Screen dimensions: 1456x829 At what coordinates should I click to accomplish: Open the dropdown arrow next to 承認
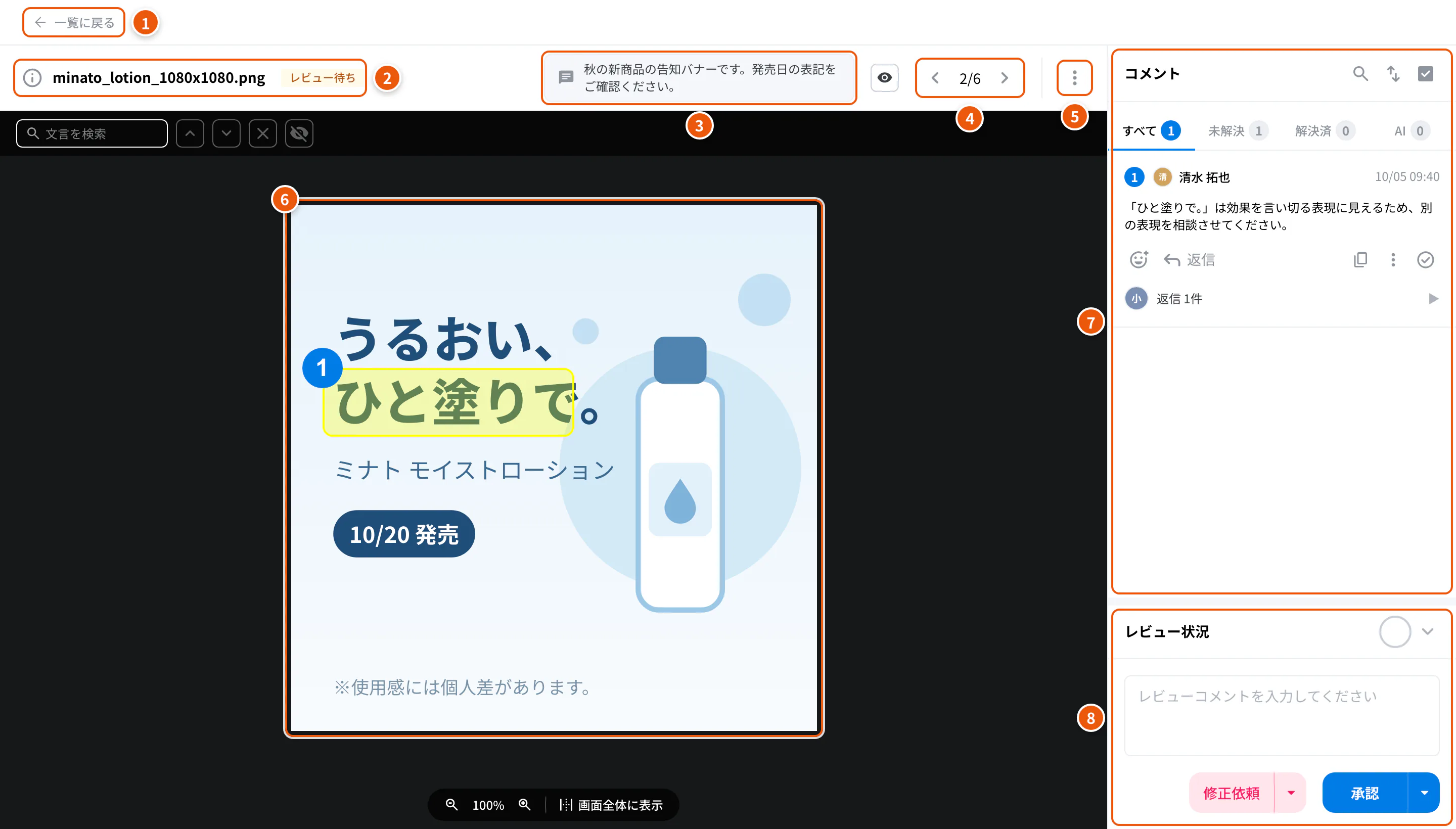1424,793
